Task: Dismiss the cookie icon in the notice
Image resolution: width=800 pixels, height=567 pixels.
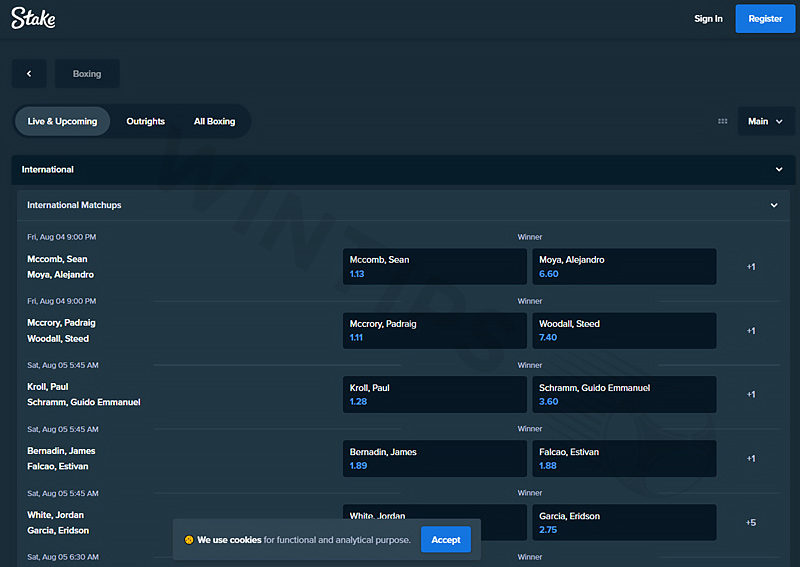Action: tap(189, 539)
